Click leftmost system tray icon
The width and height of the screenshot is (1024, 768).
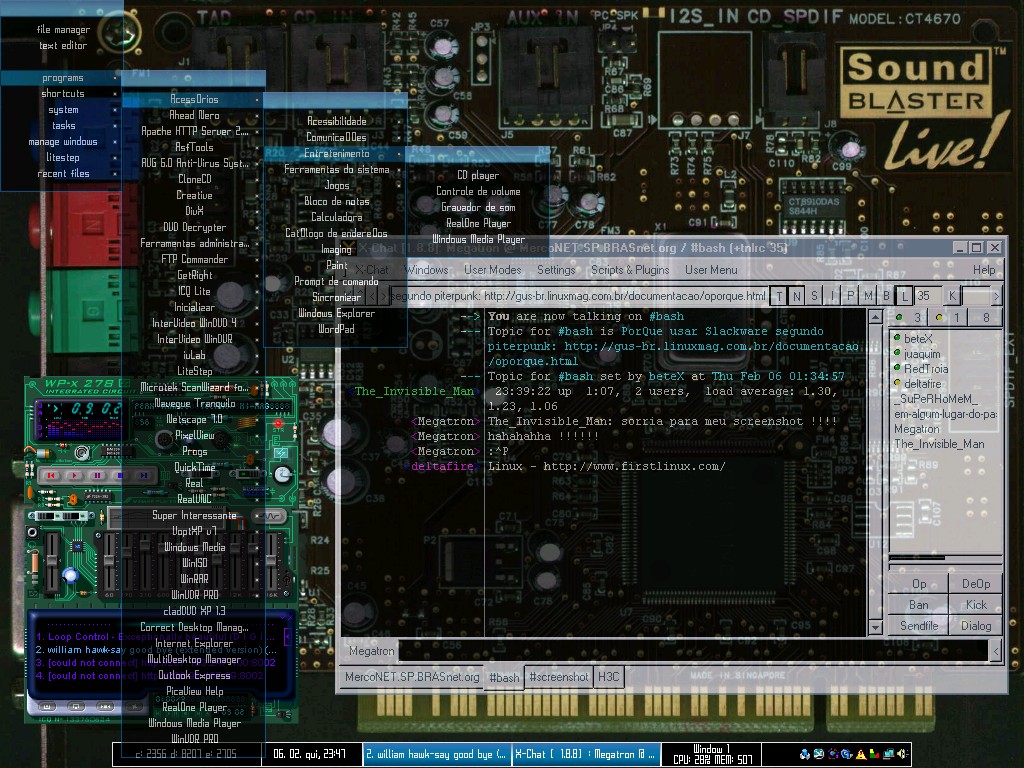tap(805, 754)
